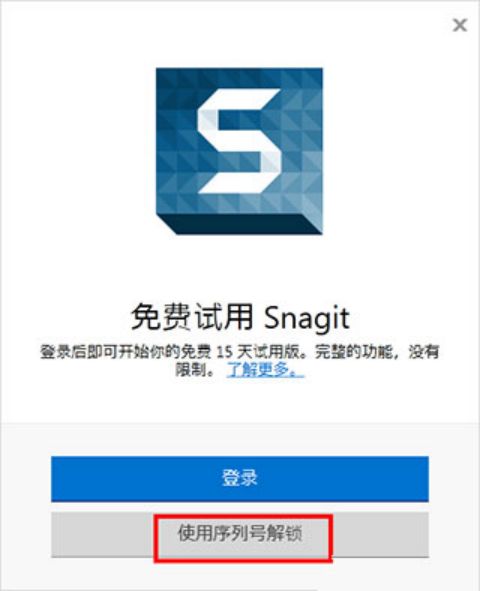Unlock Snagit with a serial number
Viewport: 480px width, 591px height.
(x=240, y=534)
